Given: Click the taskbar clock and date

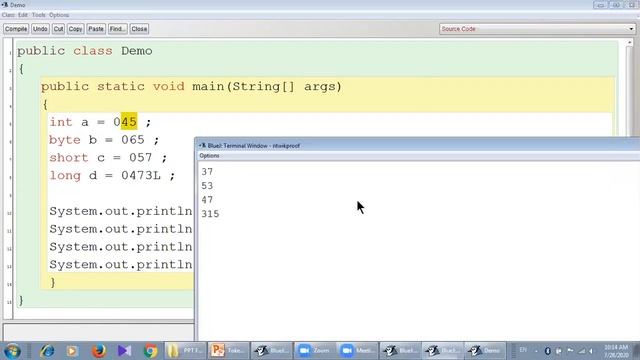Looking at the screenshot, I should 616,351.
